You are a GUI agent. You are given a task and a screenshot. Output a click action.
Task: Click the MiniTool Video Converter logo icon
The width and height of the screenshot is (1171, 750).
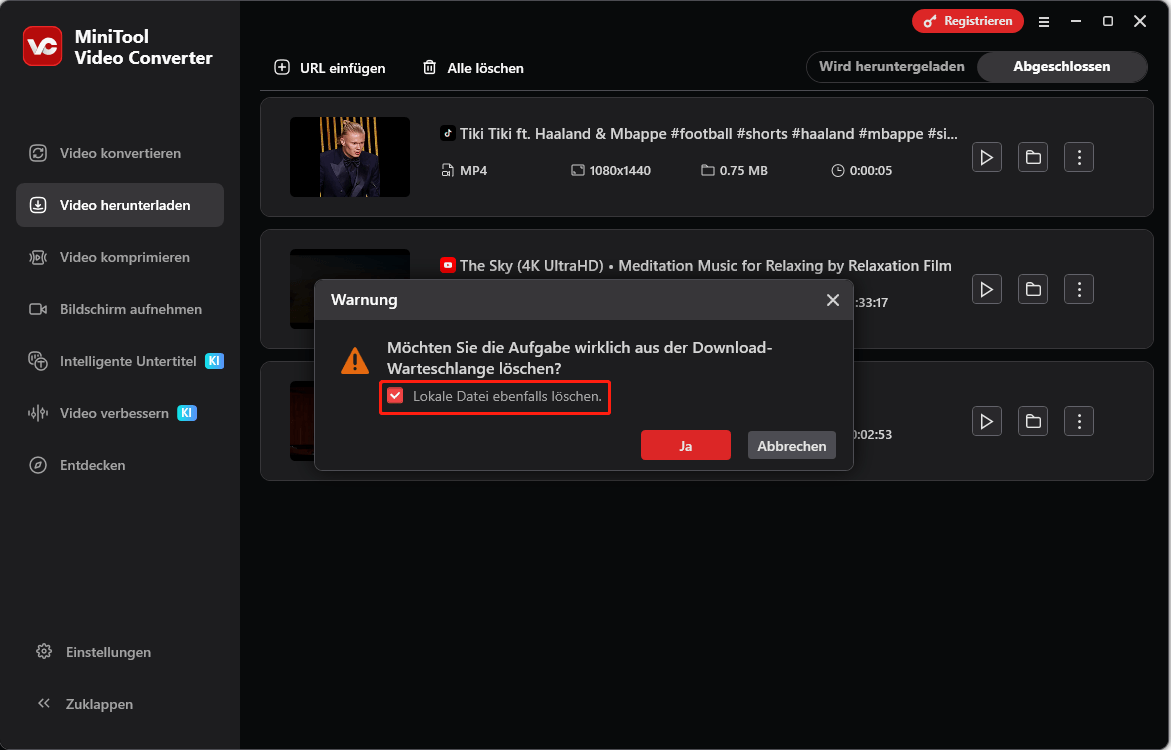point(42,46)
